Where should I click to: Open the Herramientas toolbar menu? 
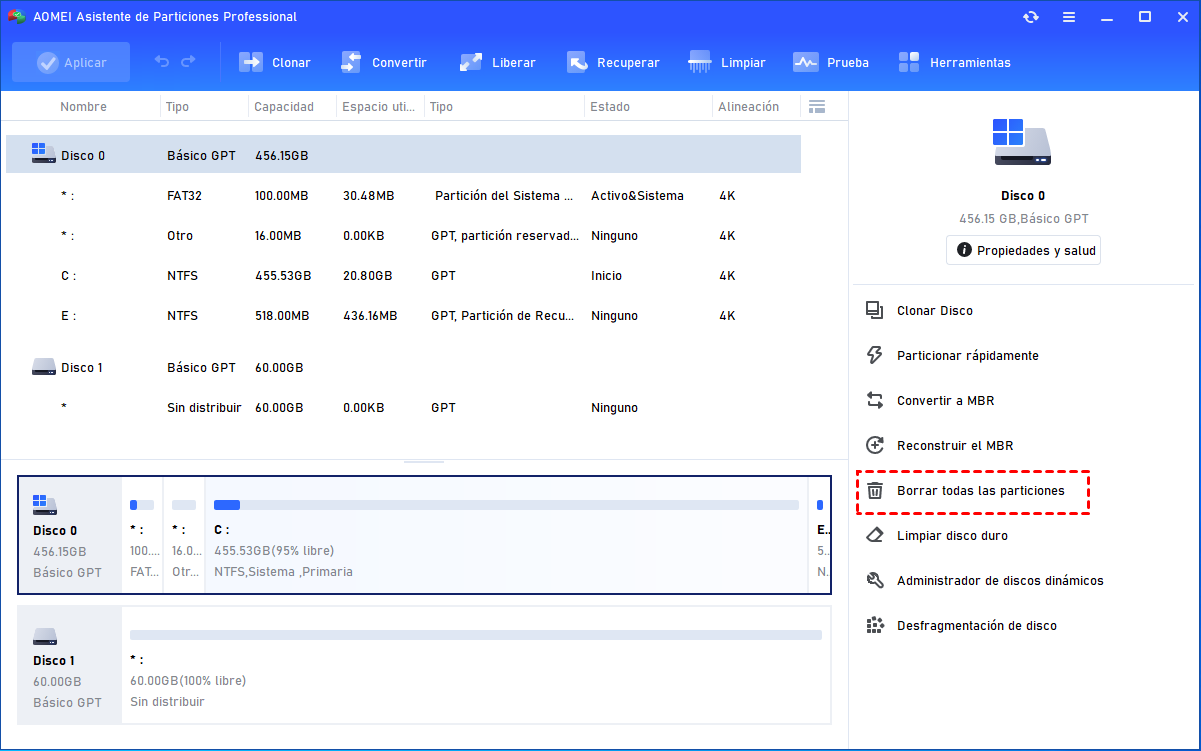tap(954, 62)
